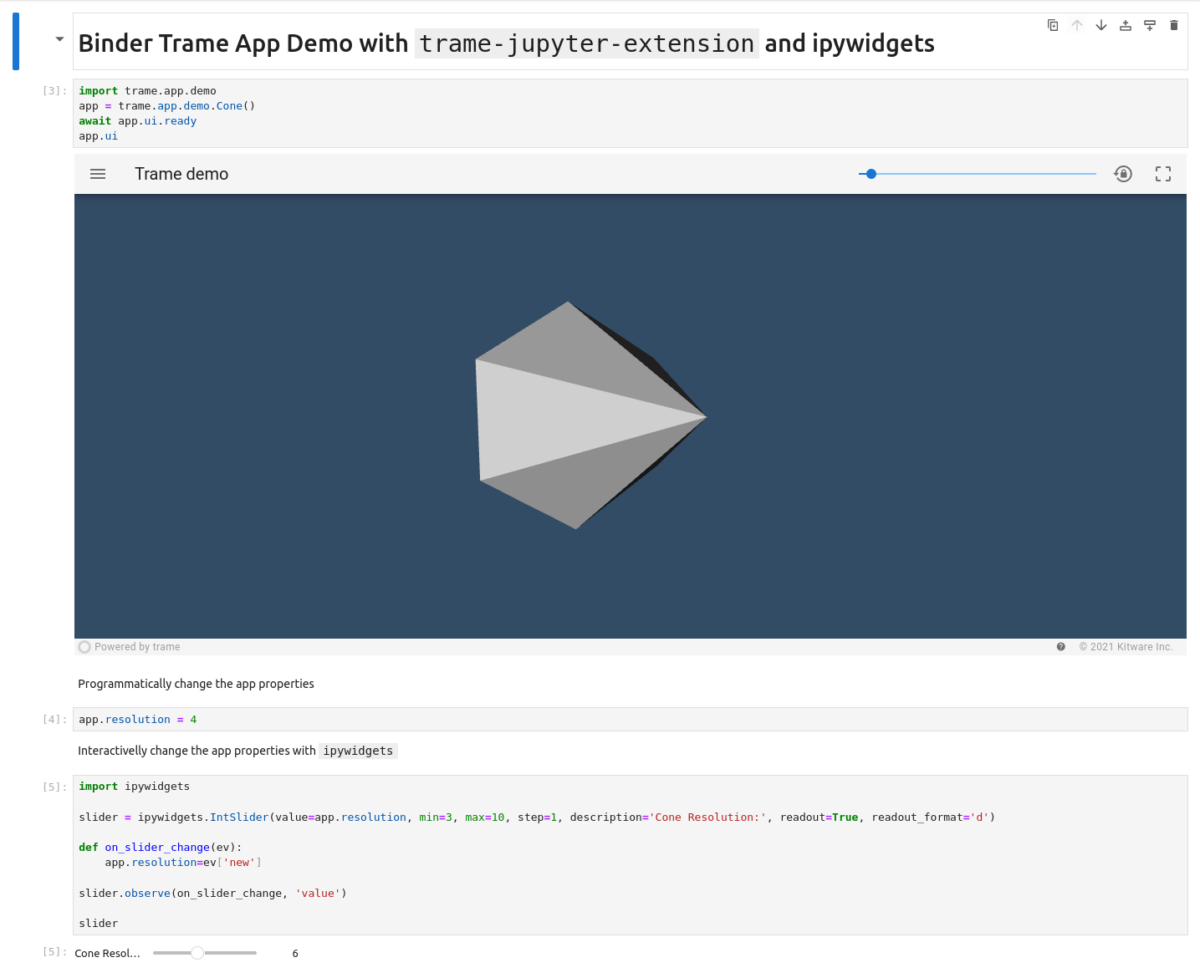
Task: Click the Cone Resolution ipywidgets slider handle
Action: 197,953
